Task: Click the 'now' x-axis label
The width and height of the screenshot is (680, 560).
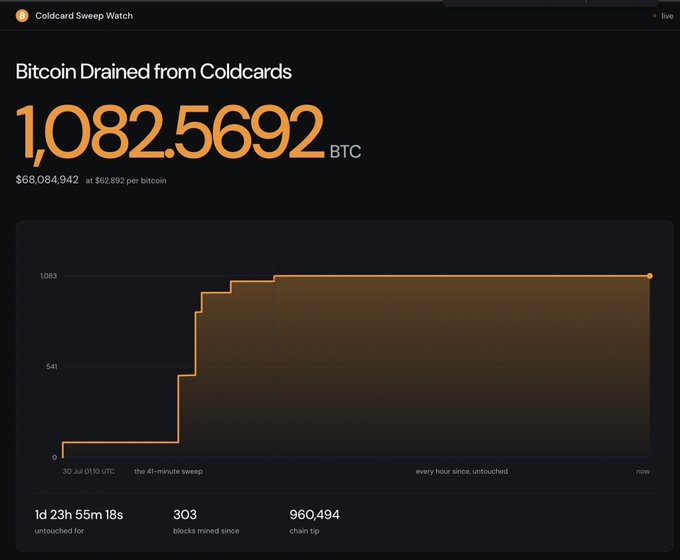Action: pyautogui.click(x=643, y=472)
